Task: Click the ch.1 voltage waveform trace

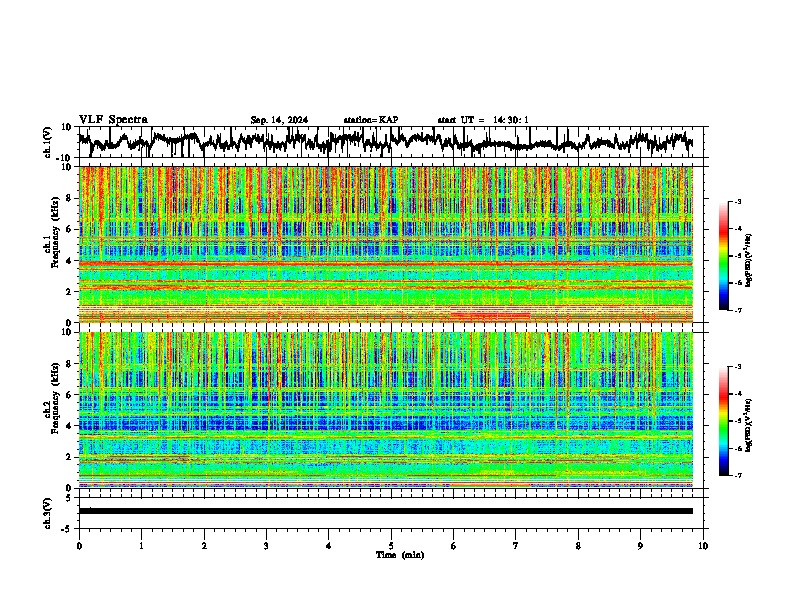Action: click(x=385, y=142)
